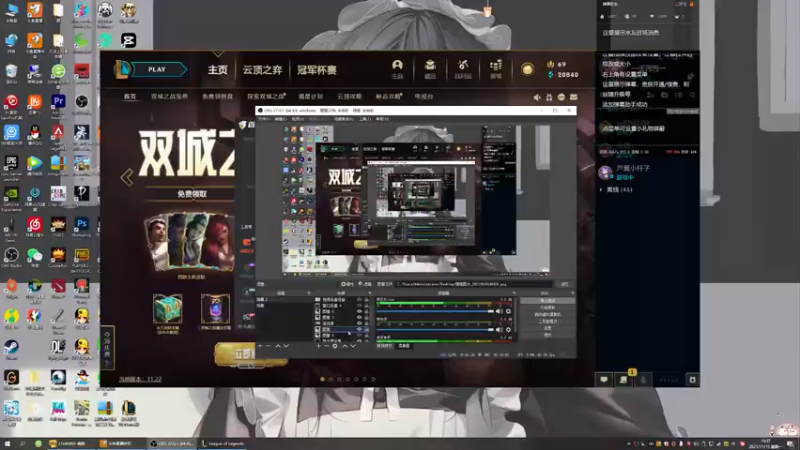
Task: Open the 电视台 sub-navigation tab
Action: 424,96
